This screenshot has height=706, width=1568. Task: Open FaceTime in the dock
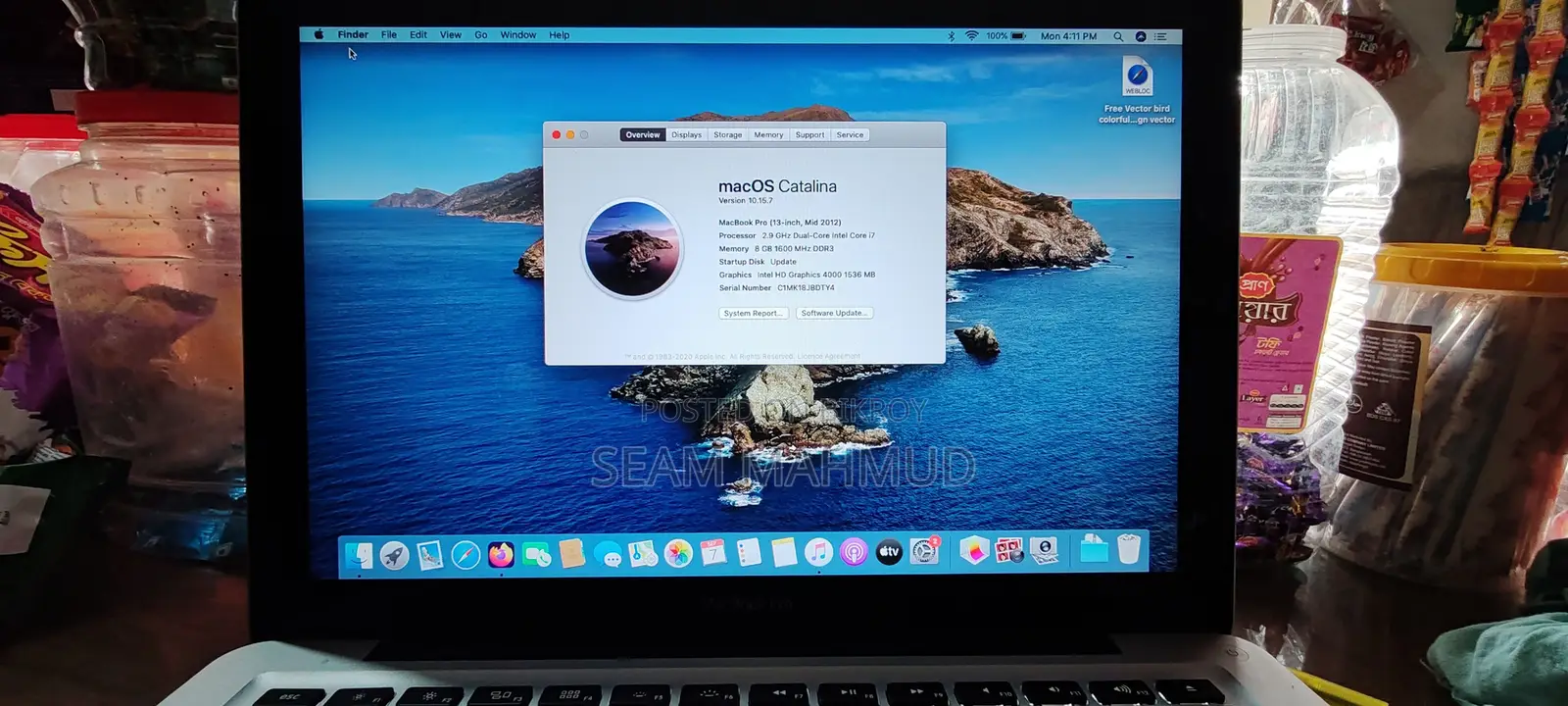click(536, 555)
